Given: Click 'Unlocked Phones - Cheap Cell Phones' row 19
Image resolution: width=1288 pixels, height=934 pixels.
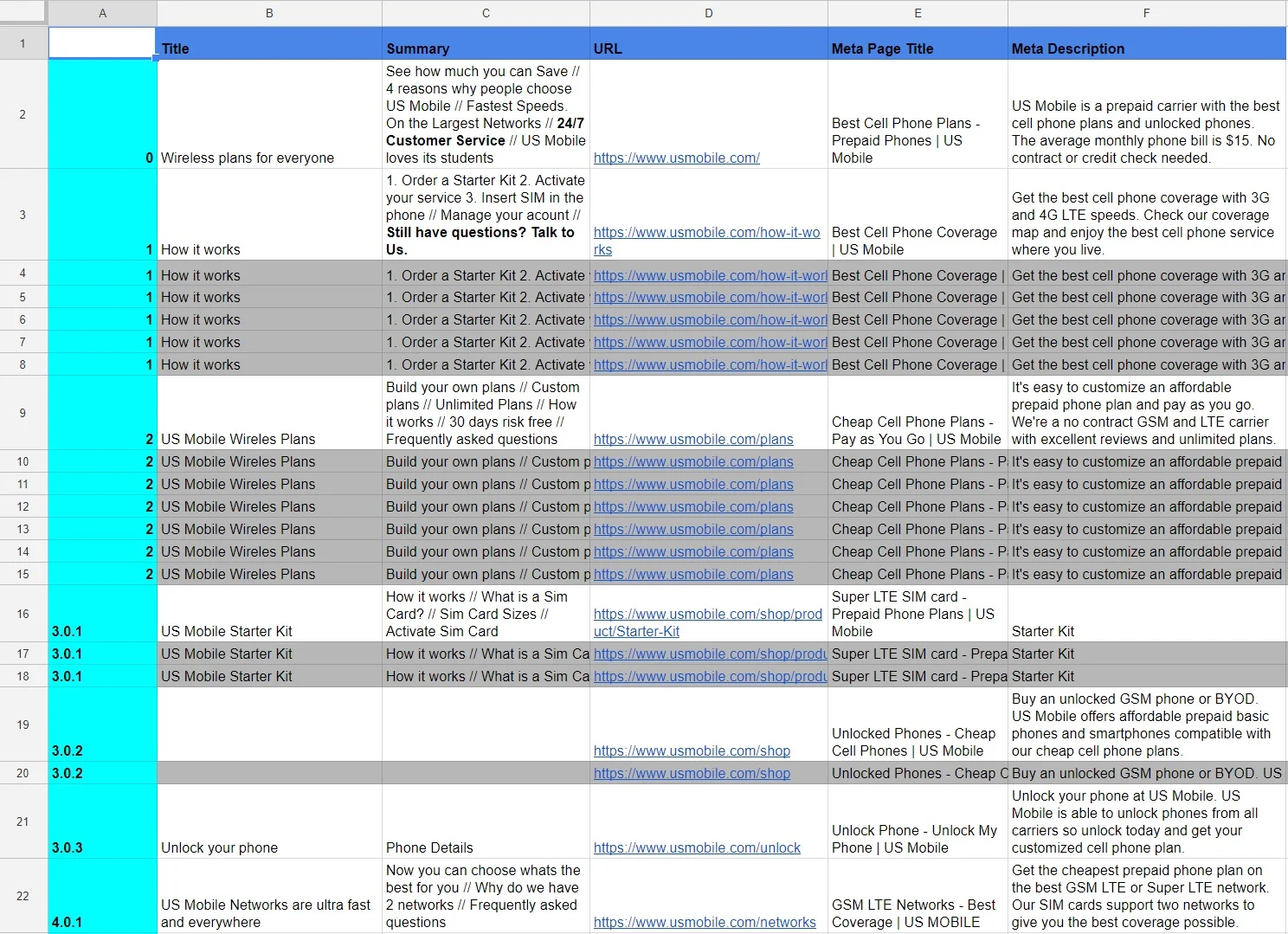Looking at the screenshot, I should [918, 725].
